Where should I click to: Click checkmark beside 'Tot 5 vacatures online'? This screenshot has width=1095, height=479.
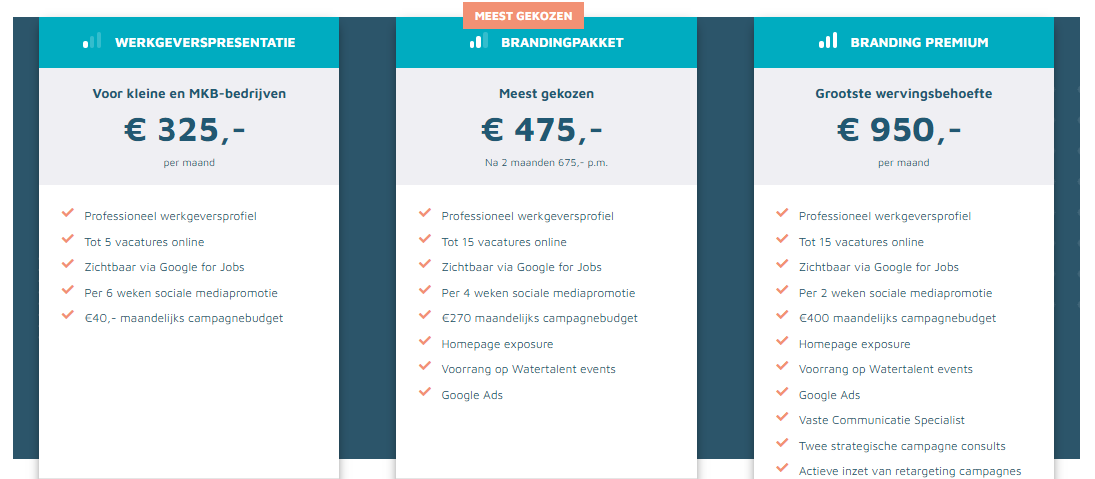pyautogui.click(x=68, y=239)
